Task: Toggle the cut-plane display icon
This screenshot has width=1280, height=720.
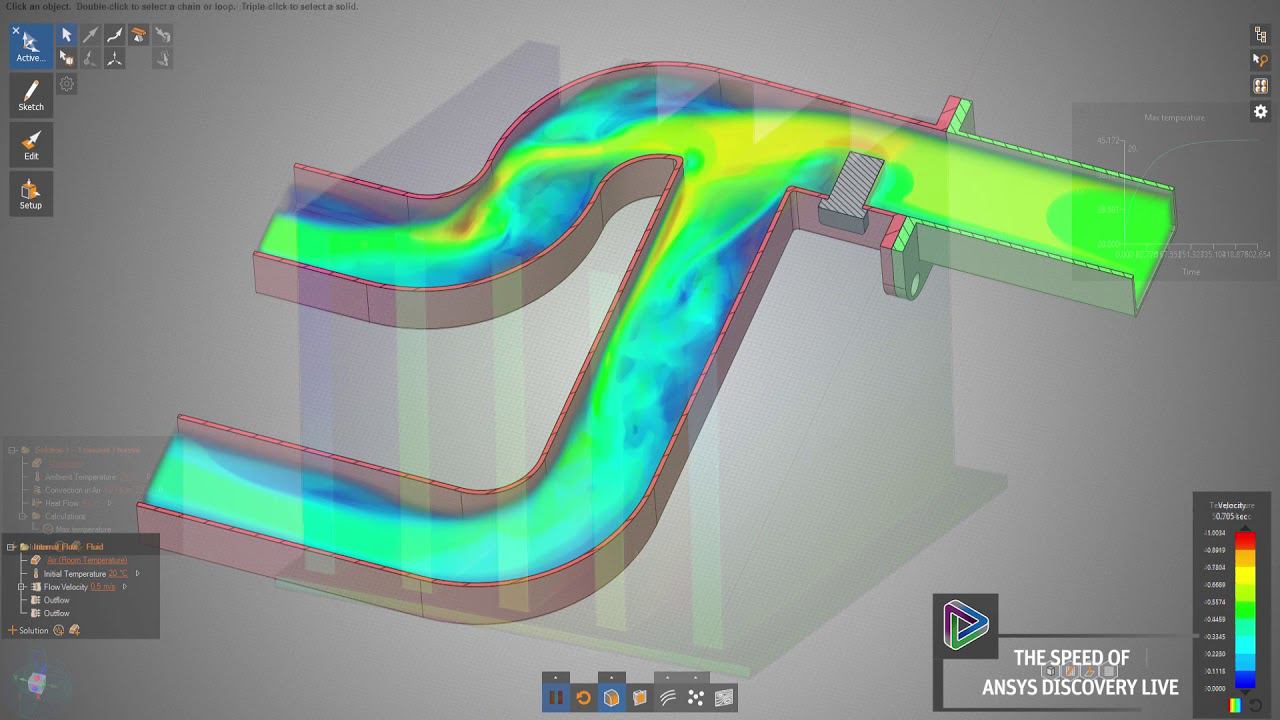Action: coord(640,698)
